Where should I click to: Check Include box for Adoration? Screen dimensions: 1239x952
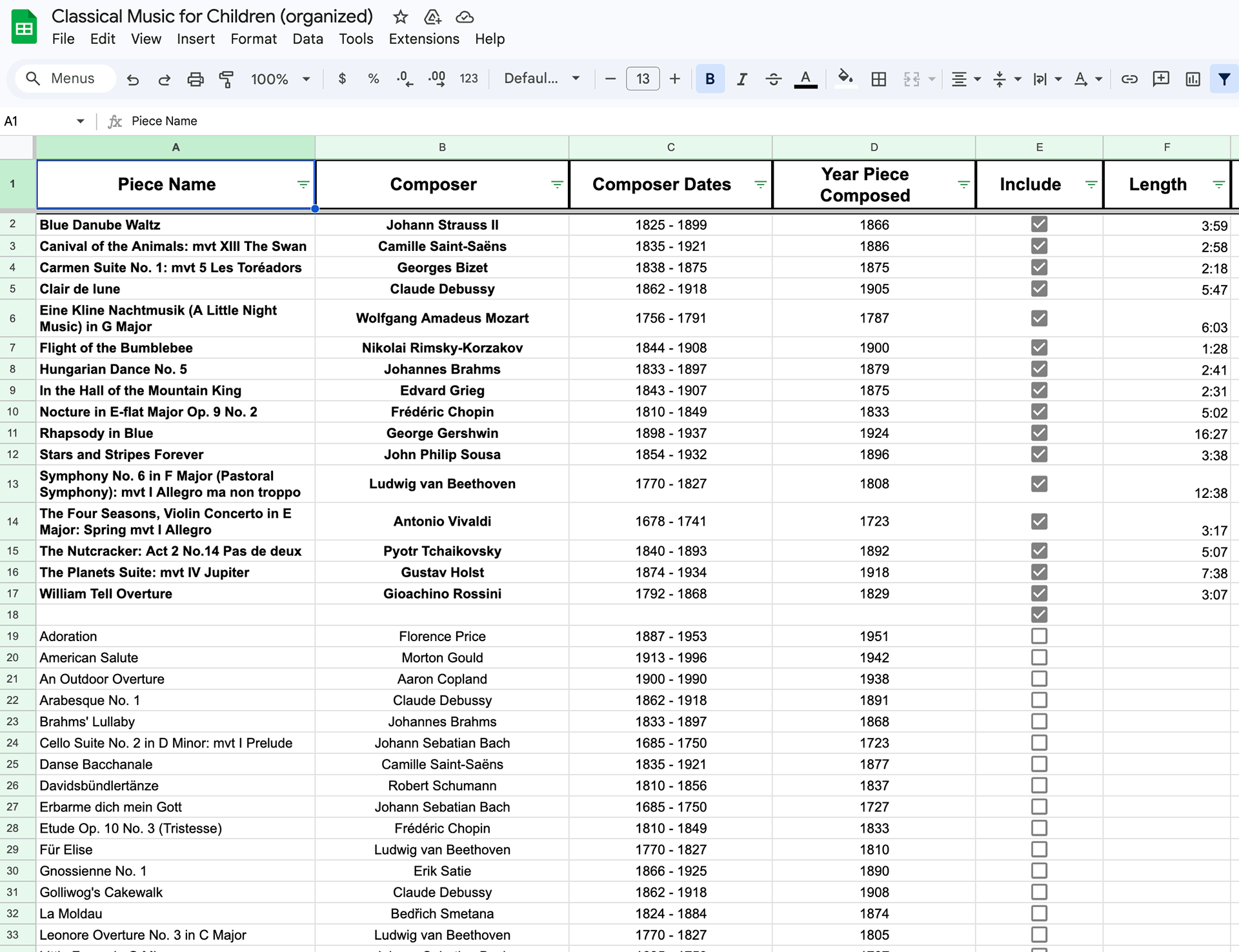click(1039, 636)
